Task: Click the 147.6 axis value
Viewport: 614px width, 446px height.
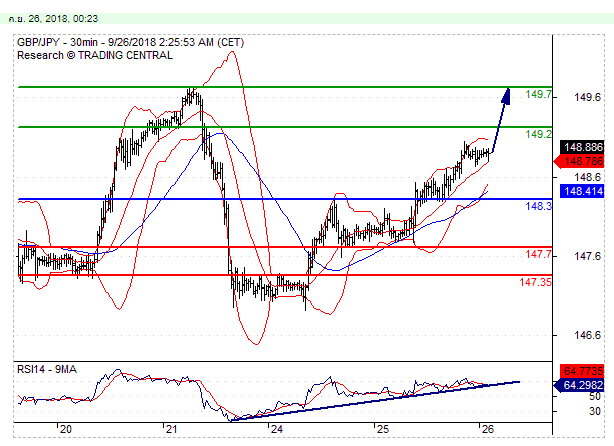Action: (587, 256)
